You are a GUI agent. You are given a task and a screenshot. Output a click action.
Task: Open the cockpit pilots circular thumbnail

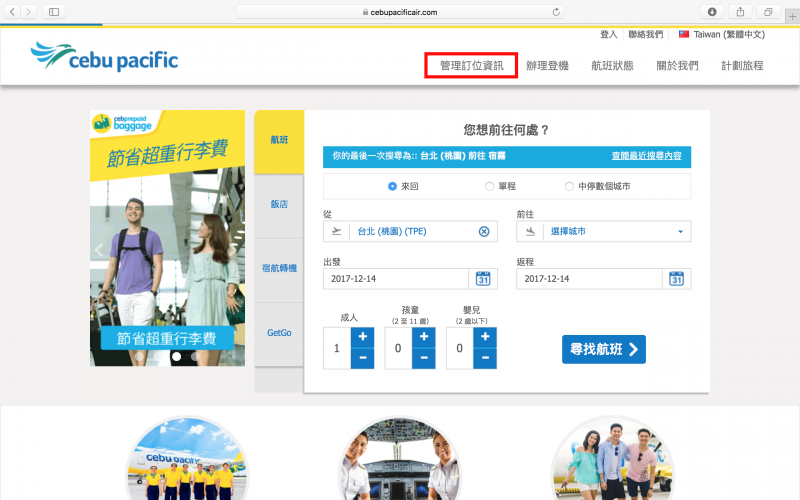(x=400, y=459)
